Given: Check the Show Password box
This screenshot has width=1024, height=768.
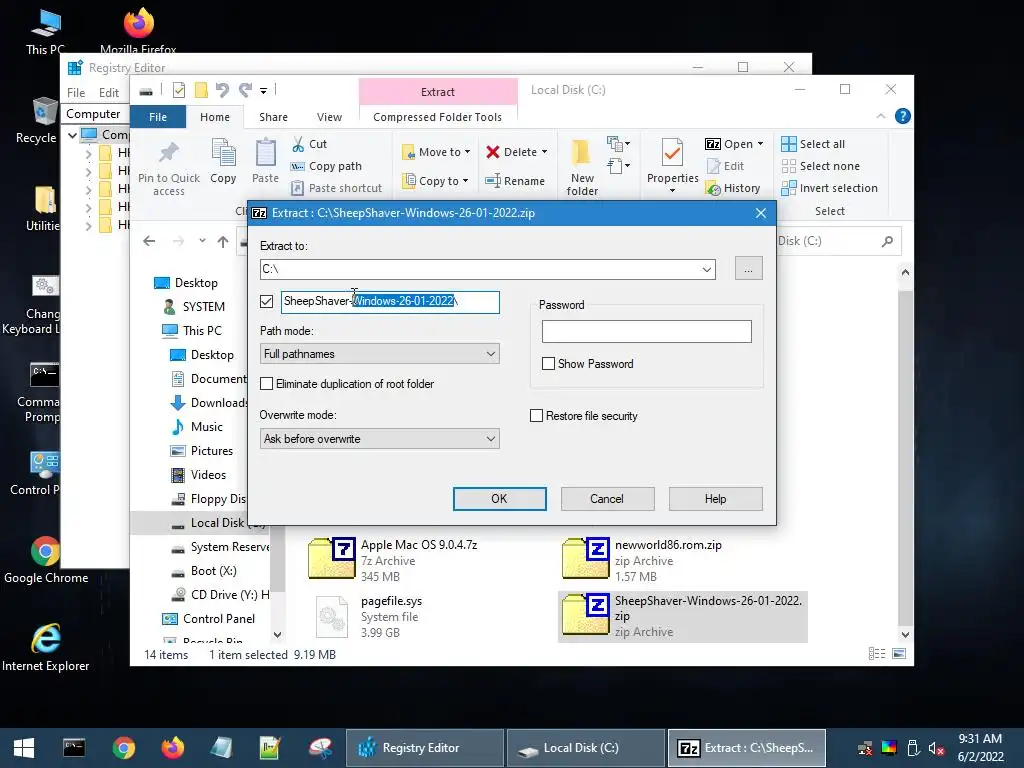Looking at the screenshot, I should coord(549,364).
